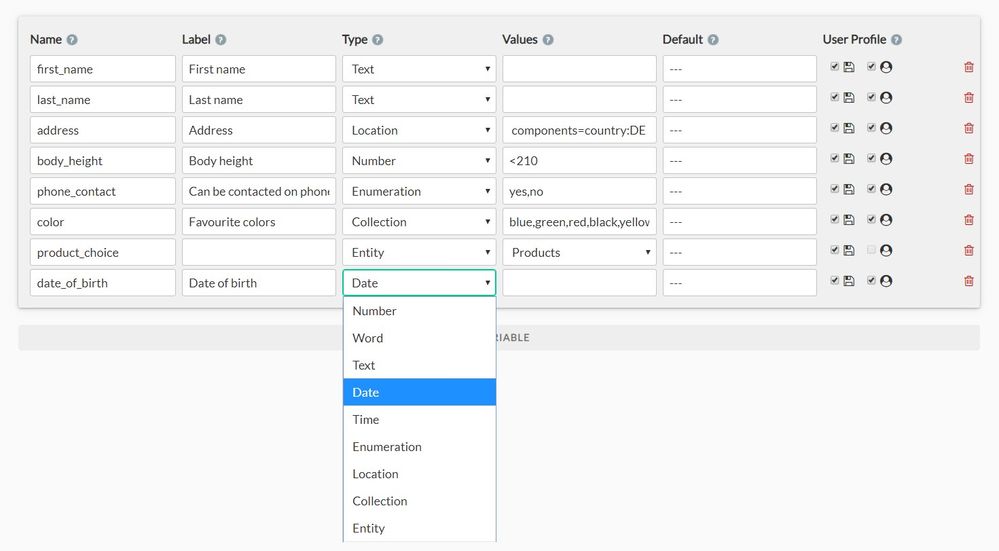This screenshot has width=999, height=551.
Task: Choose Number from the type list
Action: click(419, 311)
